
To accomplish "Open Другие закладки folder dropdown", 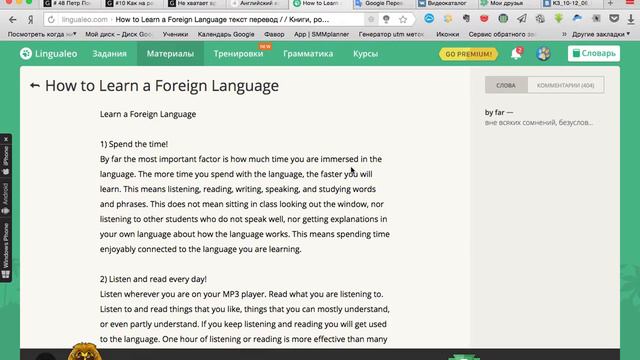I will coord(601,34).
